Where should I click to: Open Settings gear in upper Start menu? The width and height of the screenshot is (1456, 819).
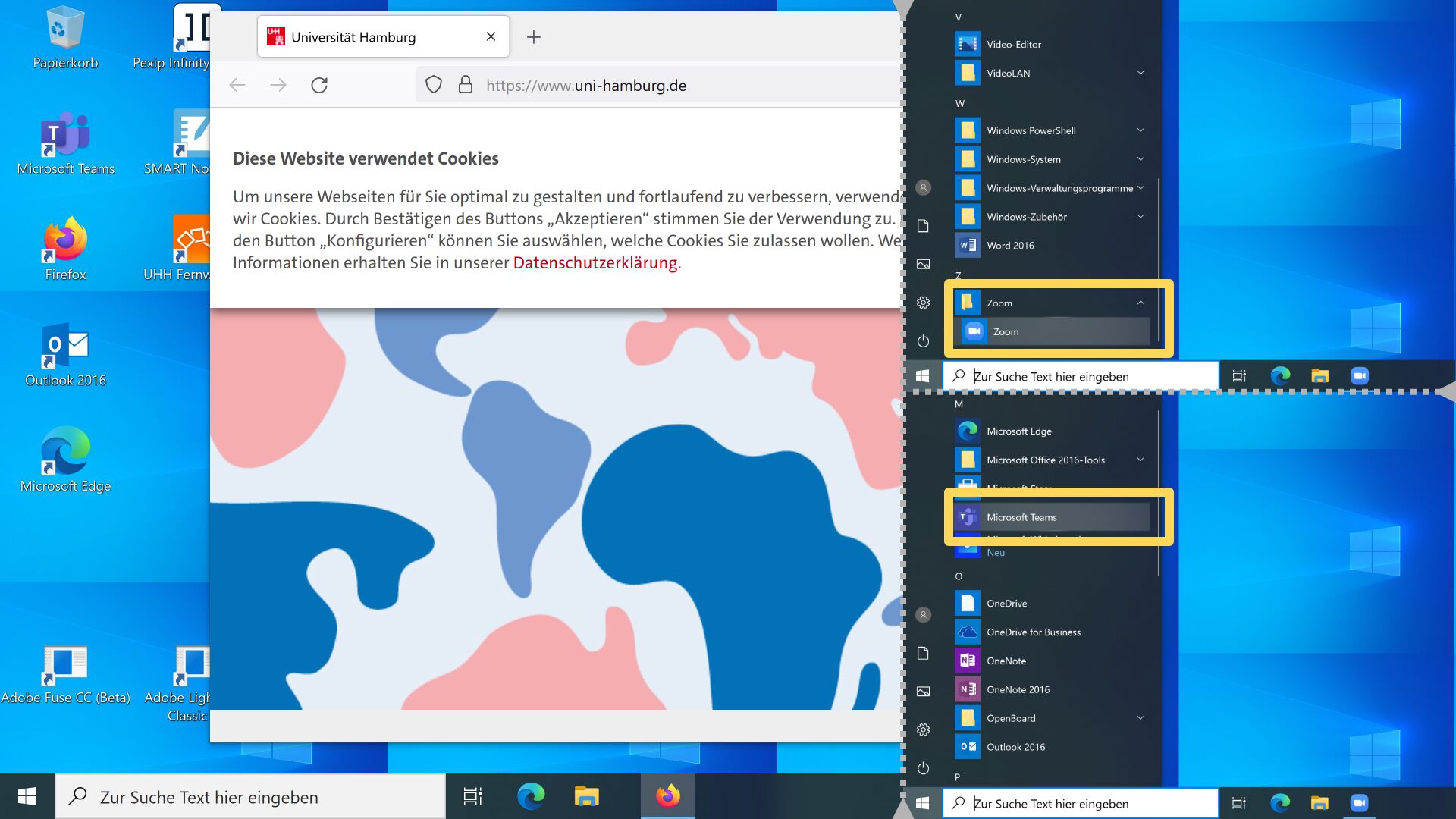(x=923, y=303)
